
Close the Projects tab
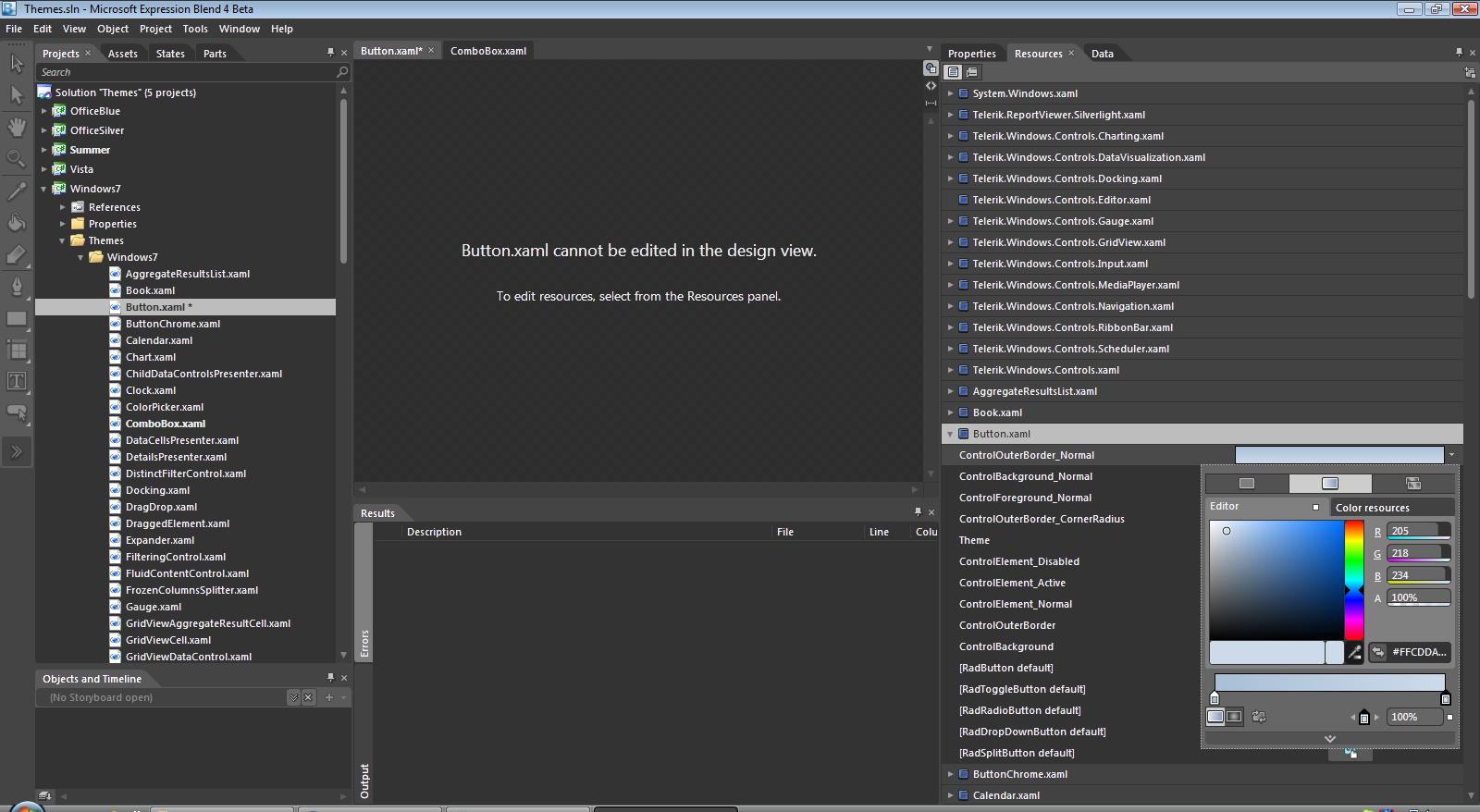(x=88, y=53)
